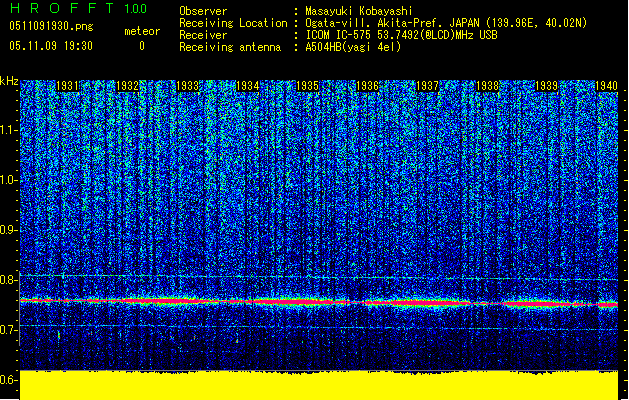Click the 1933 time marker

tap(187, 86)
